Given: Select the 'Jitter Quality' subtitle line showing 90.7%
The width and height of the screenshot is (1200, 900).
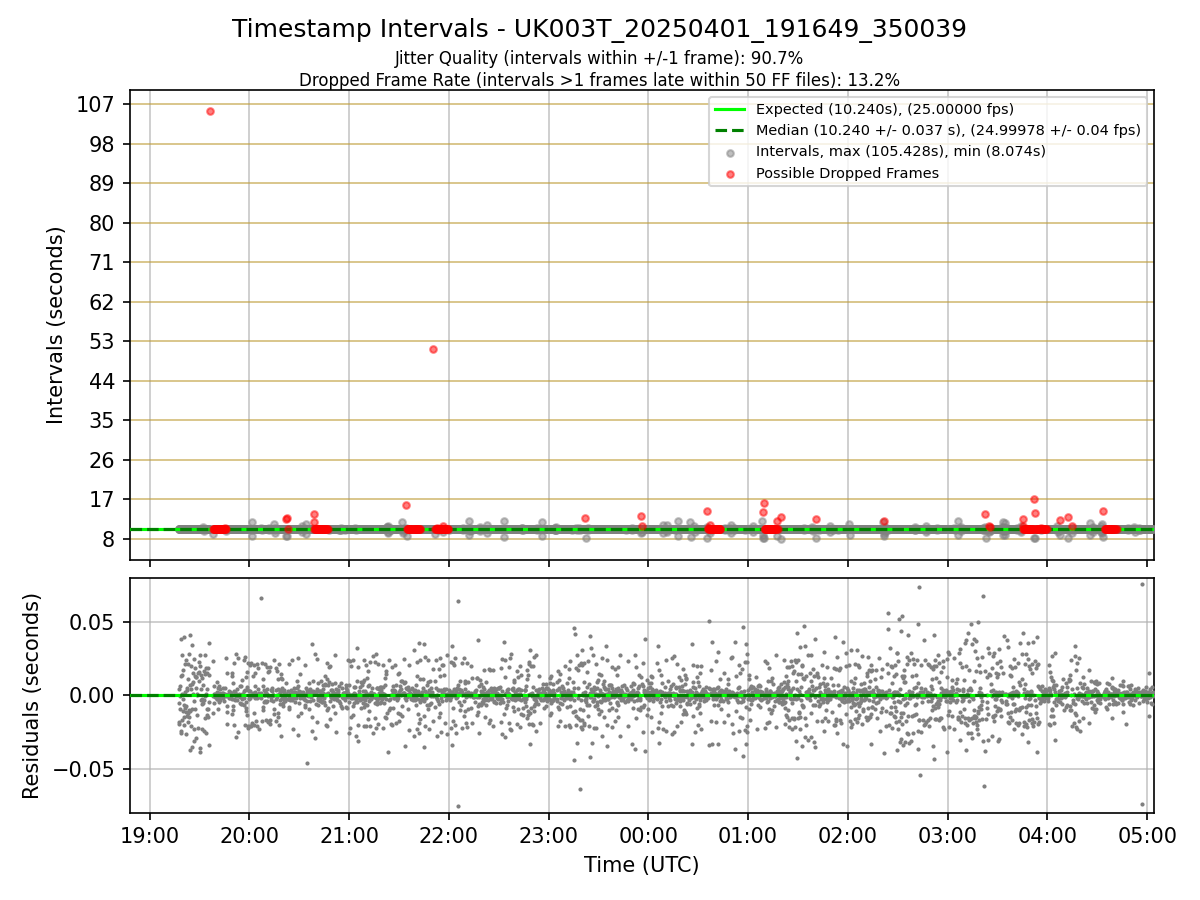Looking at the screenshot, I should (599, 59).
